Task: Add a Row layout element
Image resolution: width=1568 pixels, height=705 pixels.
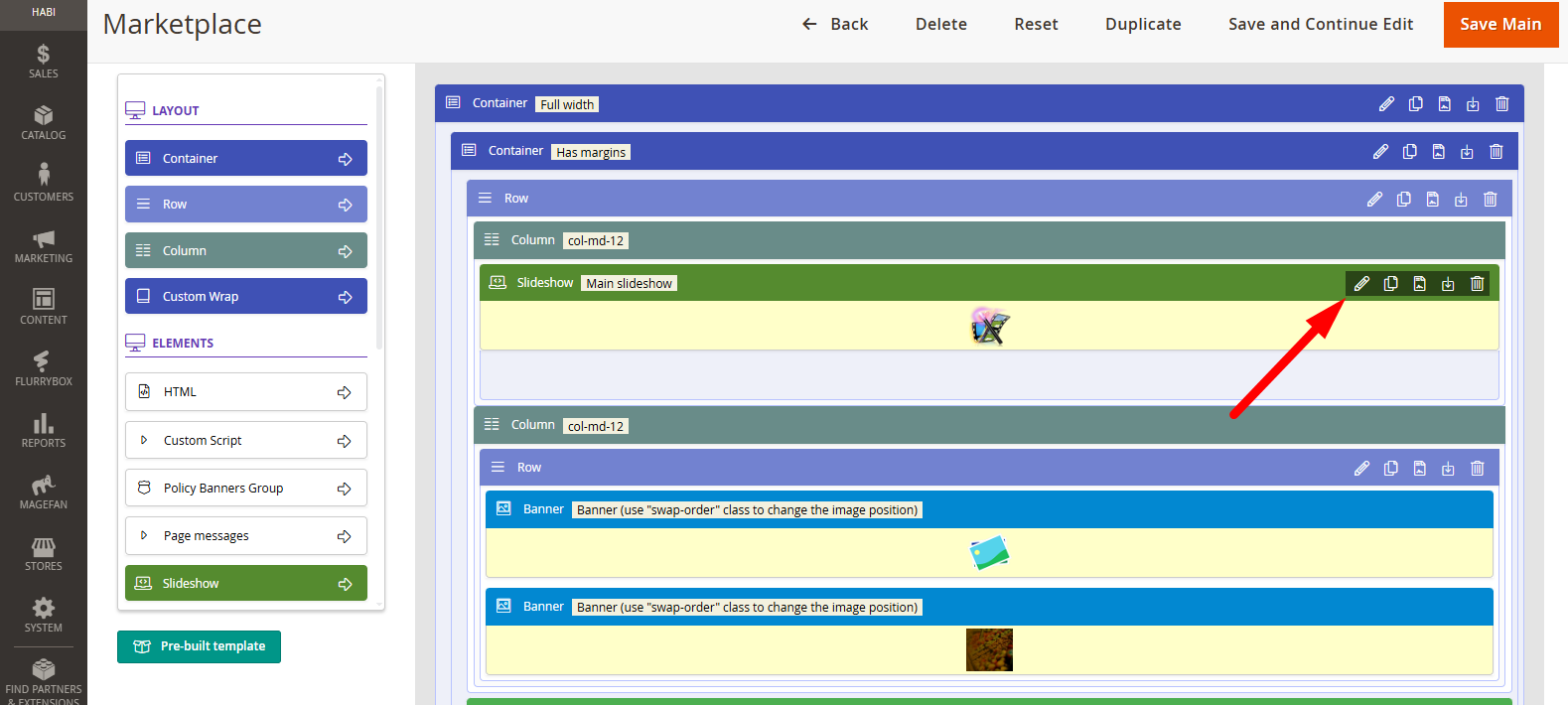Action: (246, 205)
